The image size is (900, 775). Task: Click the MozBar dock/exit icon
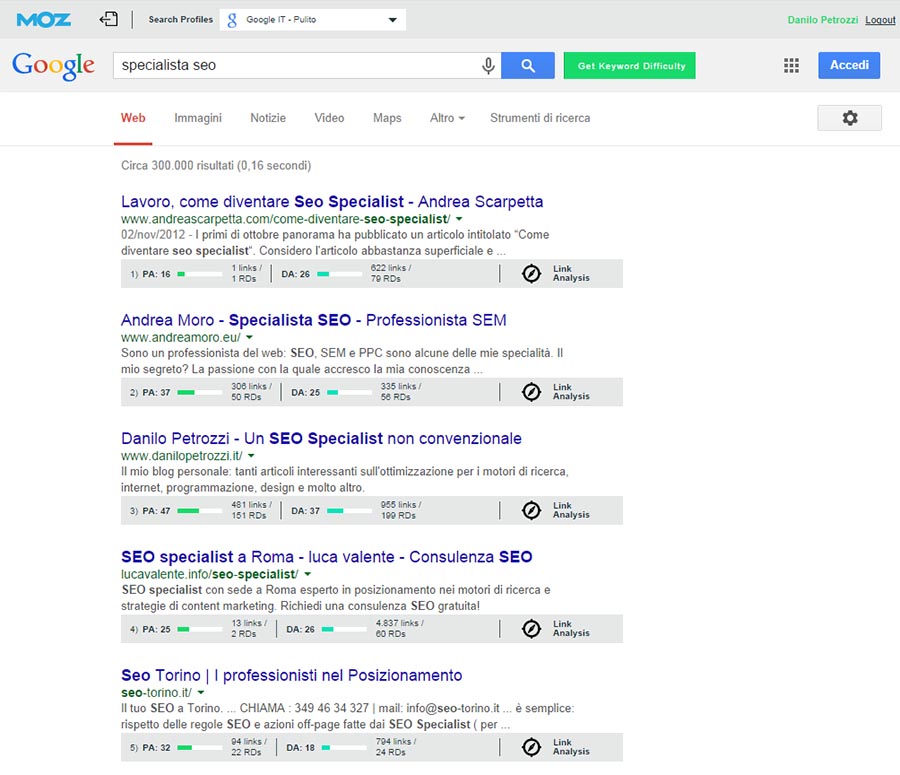[x=109, y=19]
